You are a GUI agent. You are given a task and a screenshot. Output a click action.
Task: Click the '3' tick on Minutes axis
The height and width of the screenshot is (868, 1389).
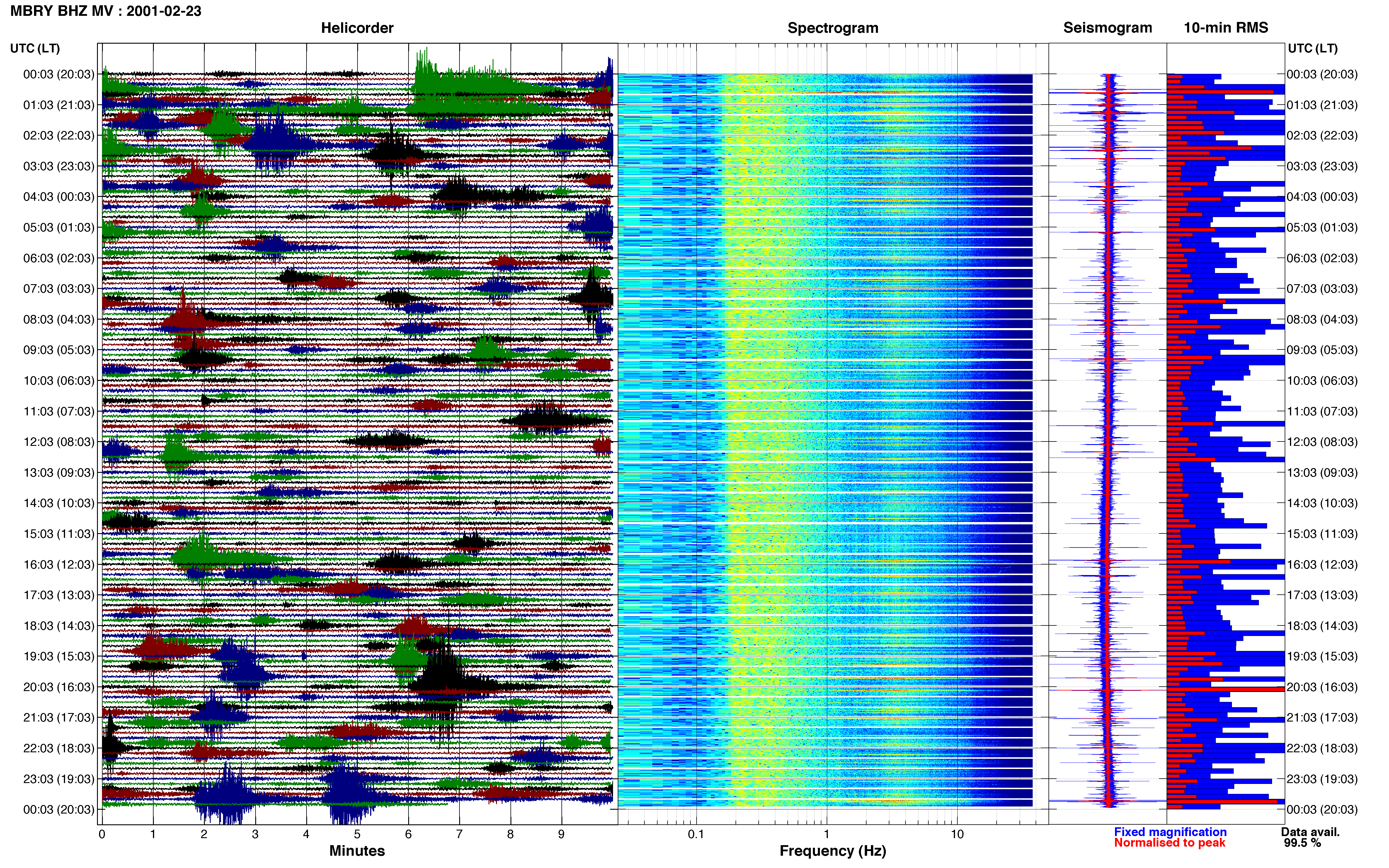coord(255,835)
